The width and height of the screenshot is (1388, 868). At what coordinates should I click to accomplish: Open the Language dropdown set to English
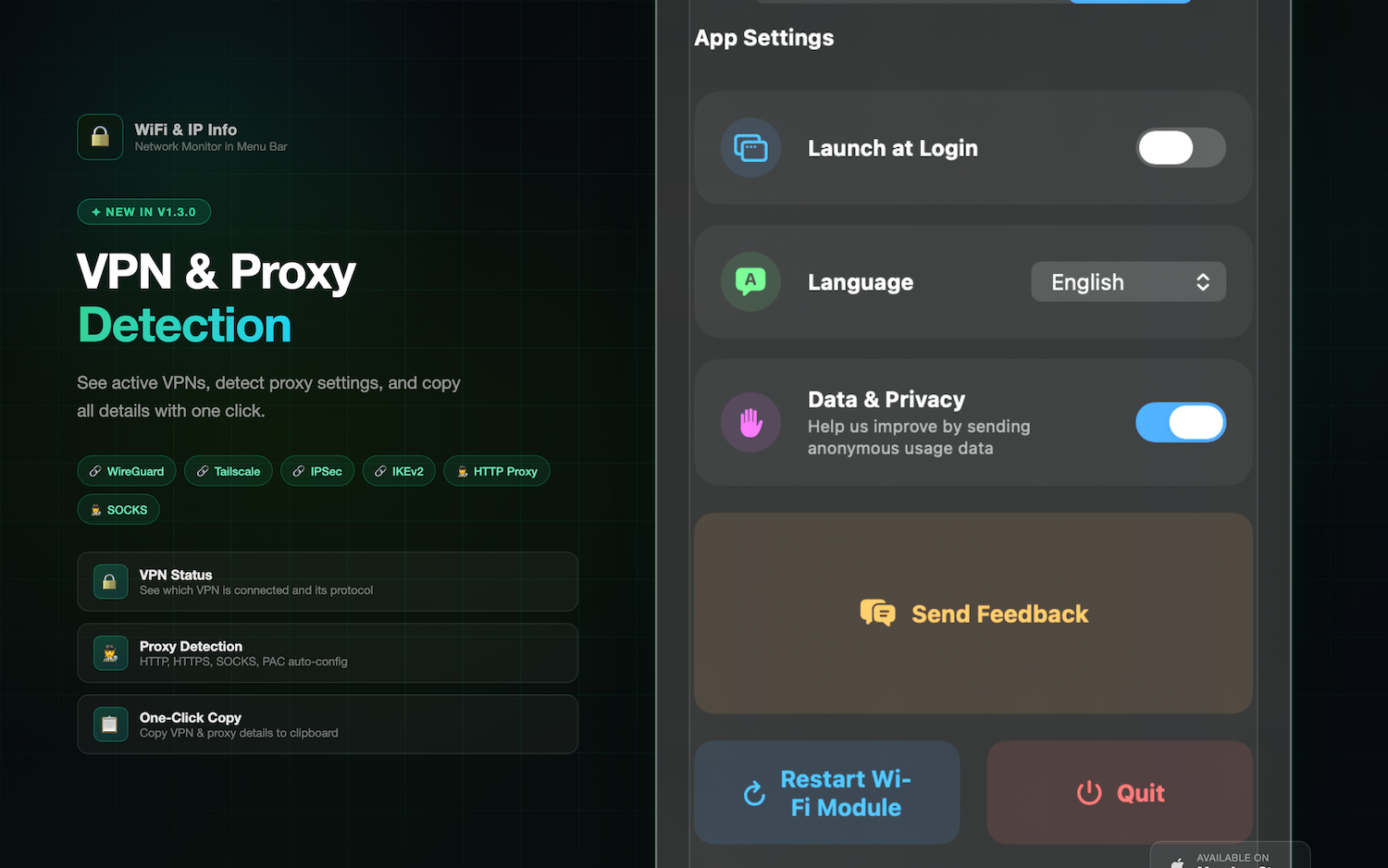point(1128,281)
